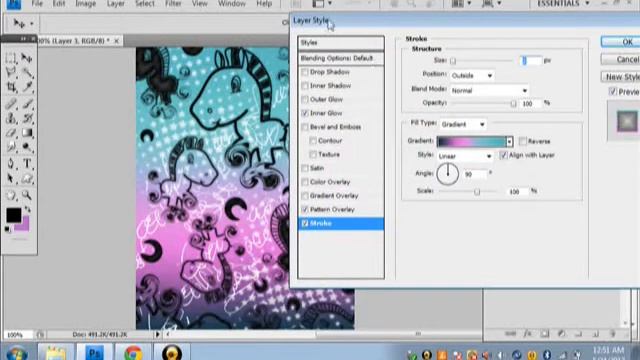Click the New Style button
This screenshot has width=640, height=360.
[x=620, y=77]
